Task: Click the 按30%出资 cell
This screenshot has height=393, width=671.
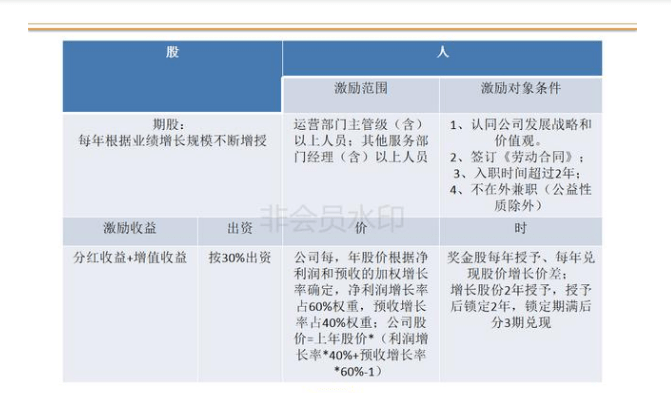Action: click(x=240, y=313)
